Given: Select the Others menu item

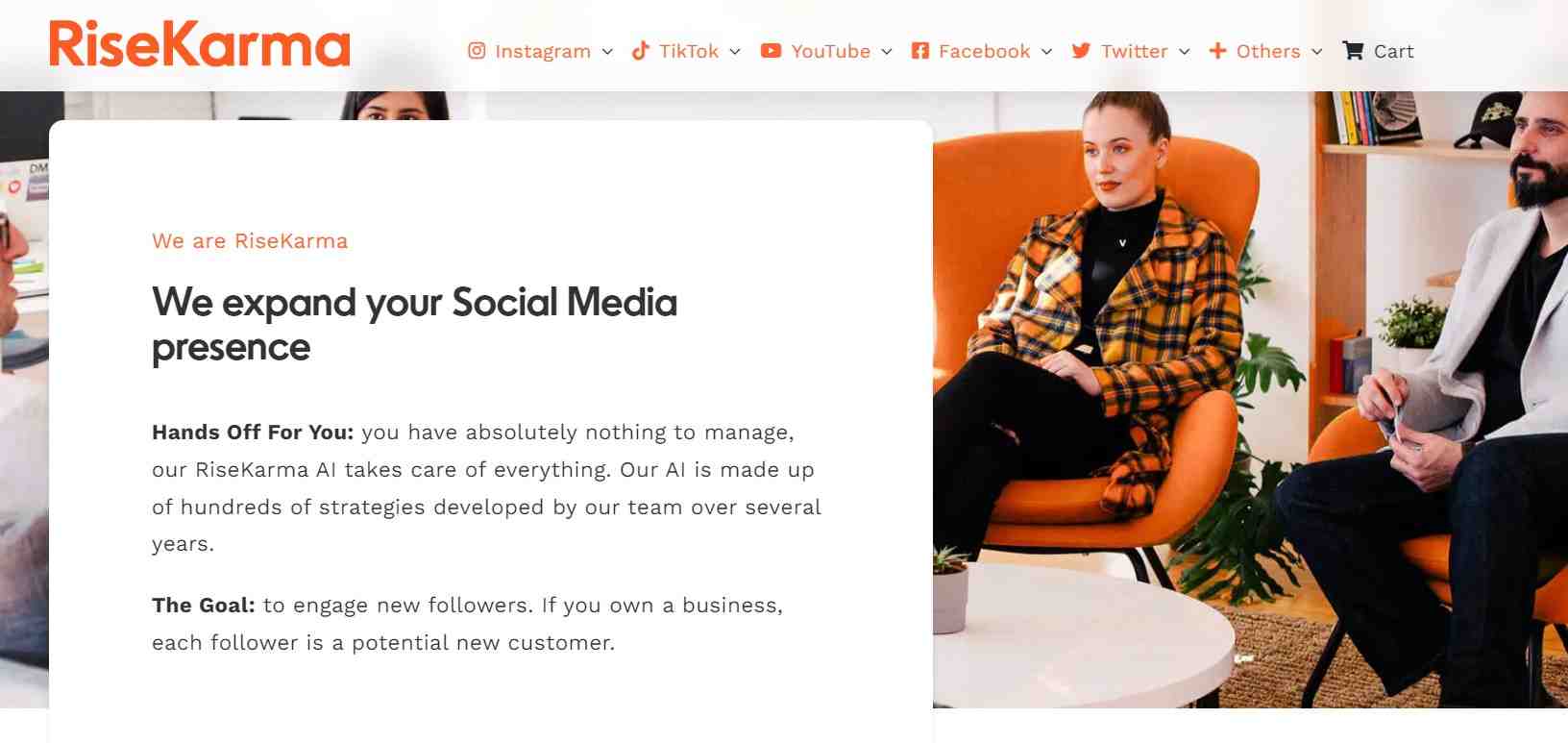Looking at the screenshot, I should tap(1267, 51).
